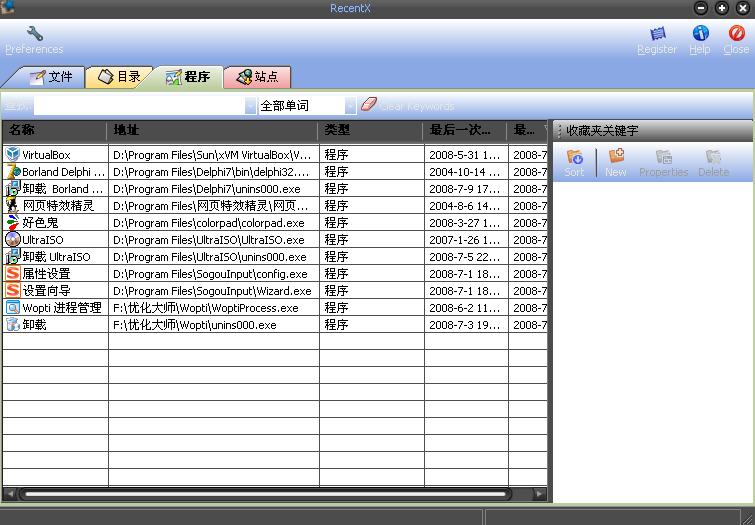Screen dimensions: 755x525
Task: Switch to the 文件 tab
Action: coord(50,77)
